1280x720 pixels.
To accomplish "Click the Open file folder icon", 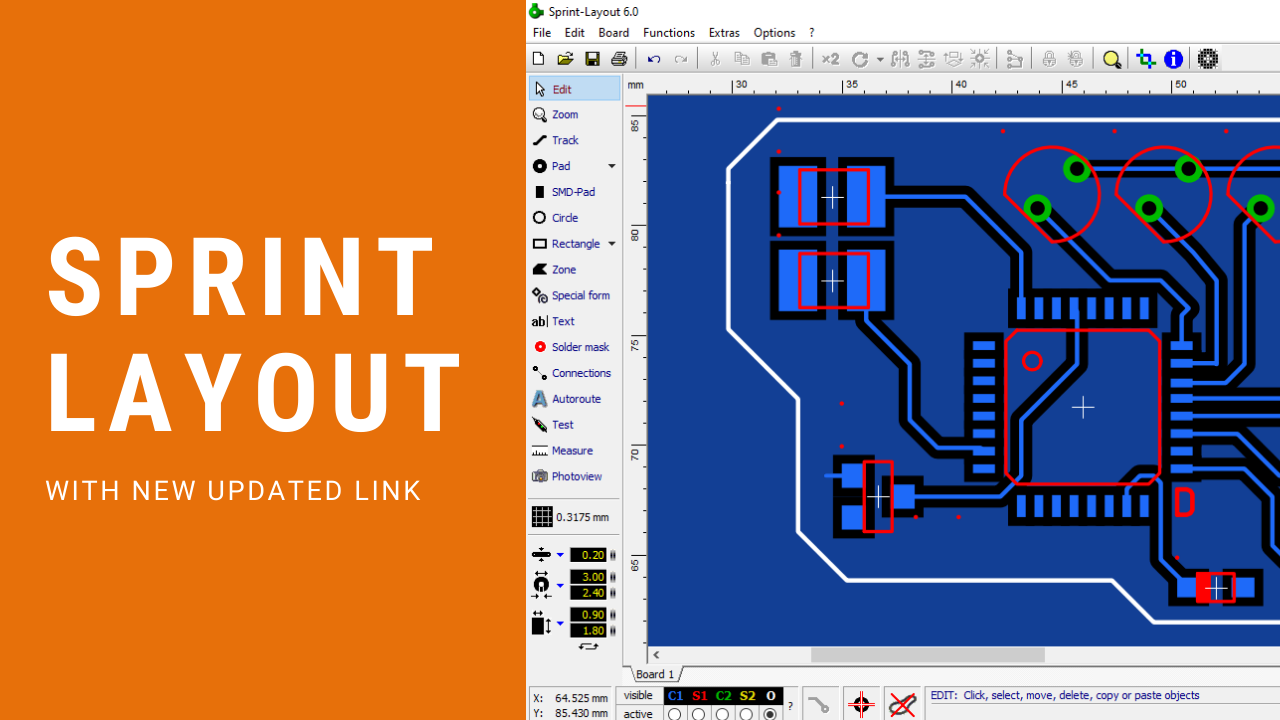I will point(565,59).
